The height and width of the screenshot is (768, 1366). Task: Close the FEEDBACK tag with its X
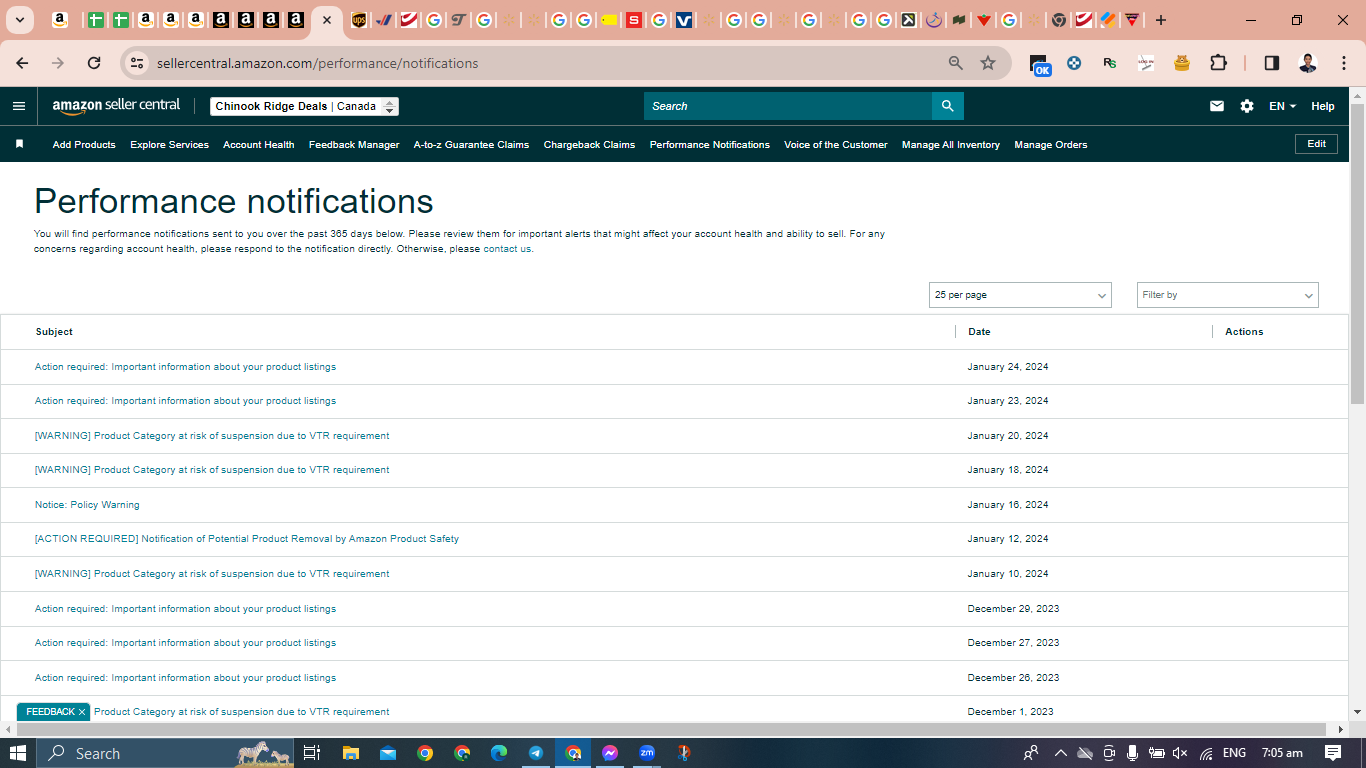point(82,712)
